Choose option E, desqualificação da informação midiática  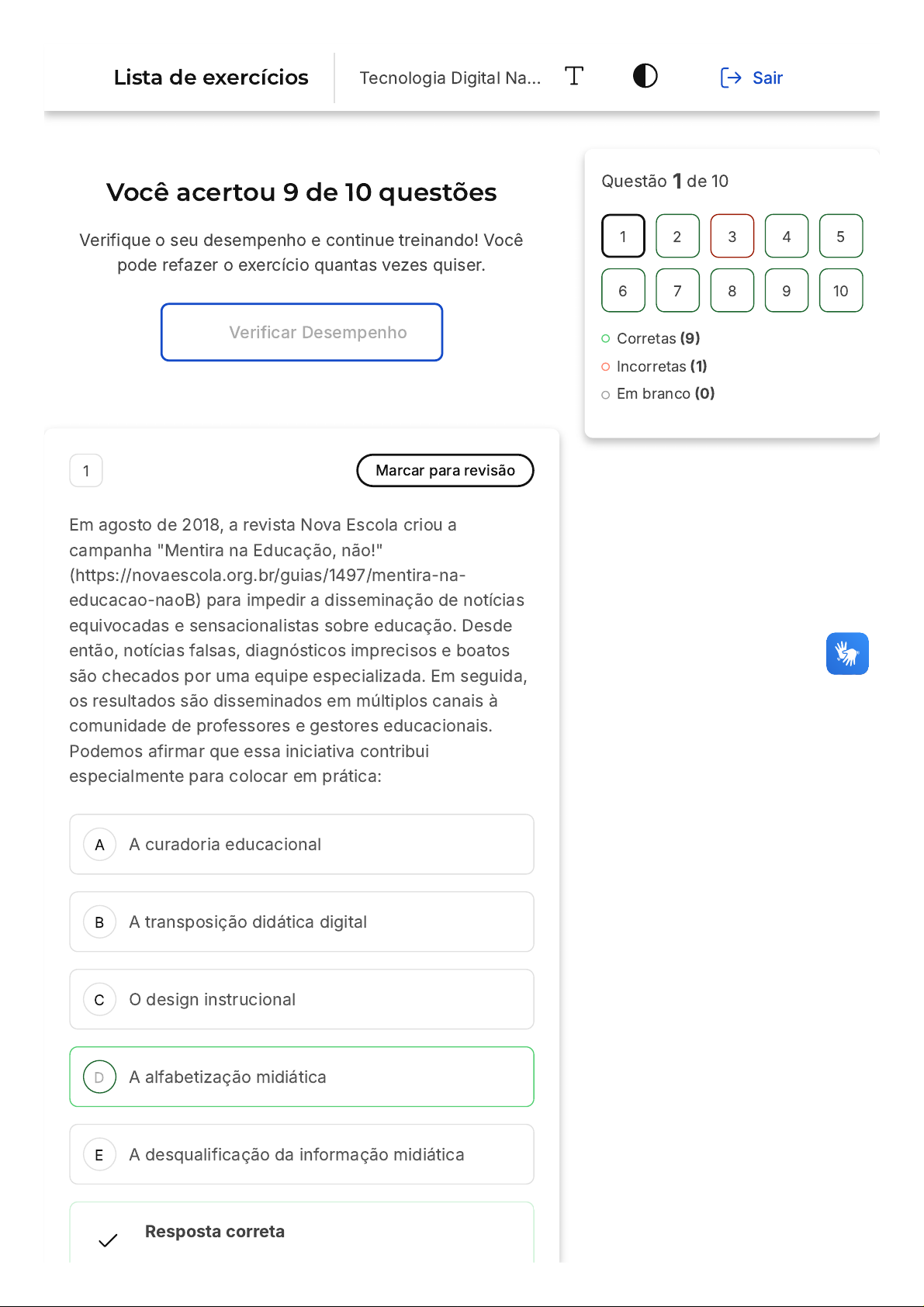(x=302, y=1154)
